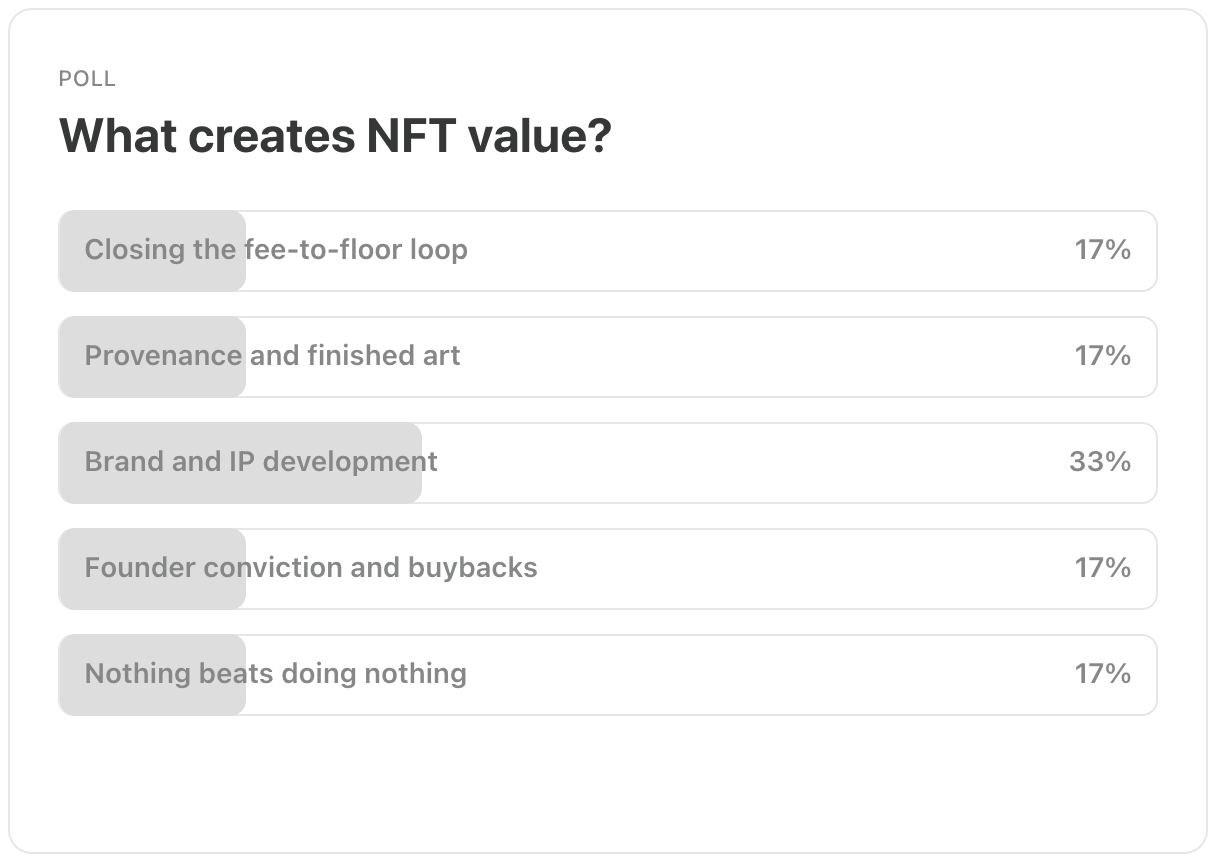Screen dimensions: 1222x856
Task: Choose 'Brand and IP development' poll option
Action: 608,463
